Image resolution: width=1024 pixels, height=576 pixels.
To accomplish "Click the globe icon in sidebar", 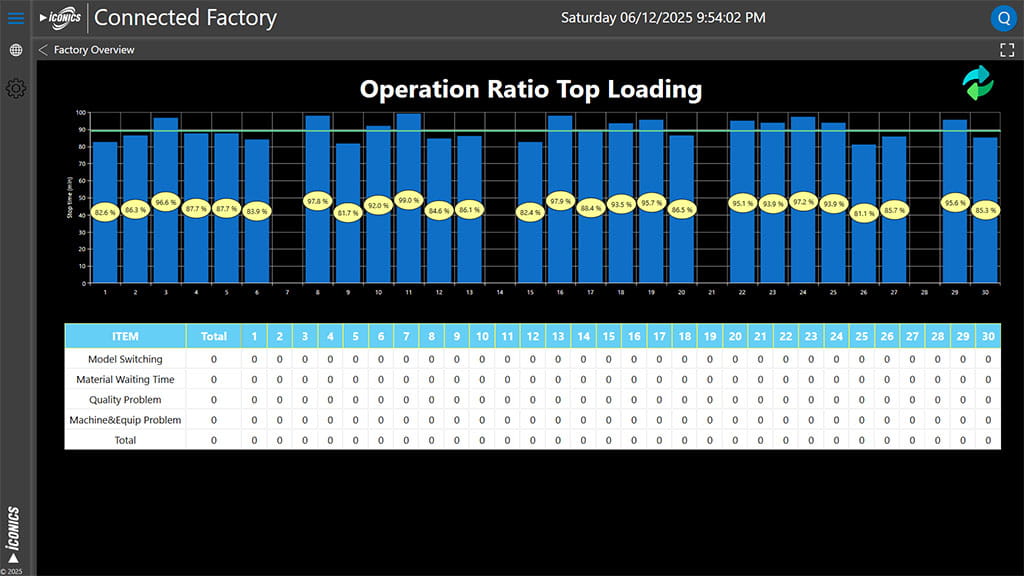I will [x=15, y=50].
